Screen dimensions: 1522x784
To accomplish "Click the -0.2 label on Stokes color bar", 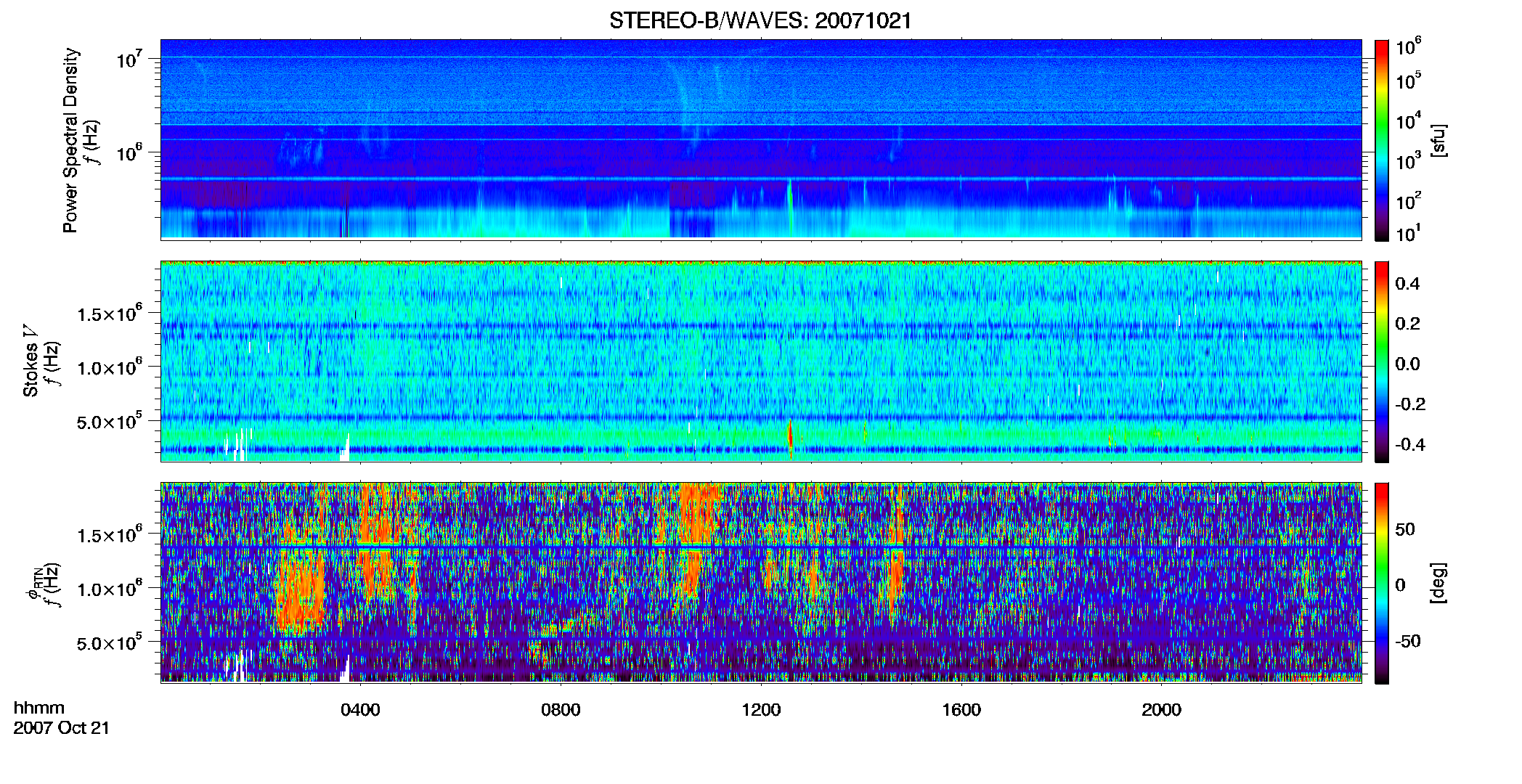I will pos(1410,404).
